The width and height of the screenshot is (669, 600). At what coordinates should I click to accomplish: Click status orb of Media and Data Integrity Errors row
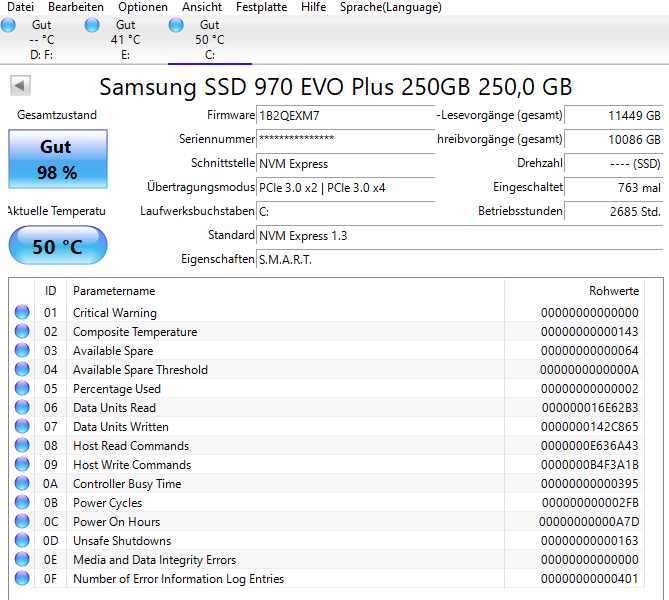coord(22,559)
